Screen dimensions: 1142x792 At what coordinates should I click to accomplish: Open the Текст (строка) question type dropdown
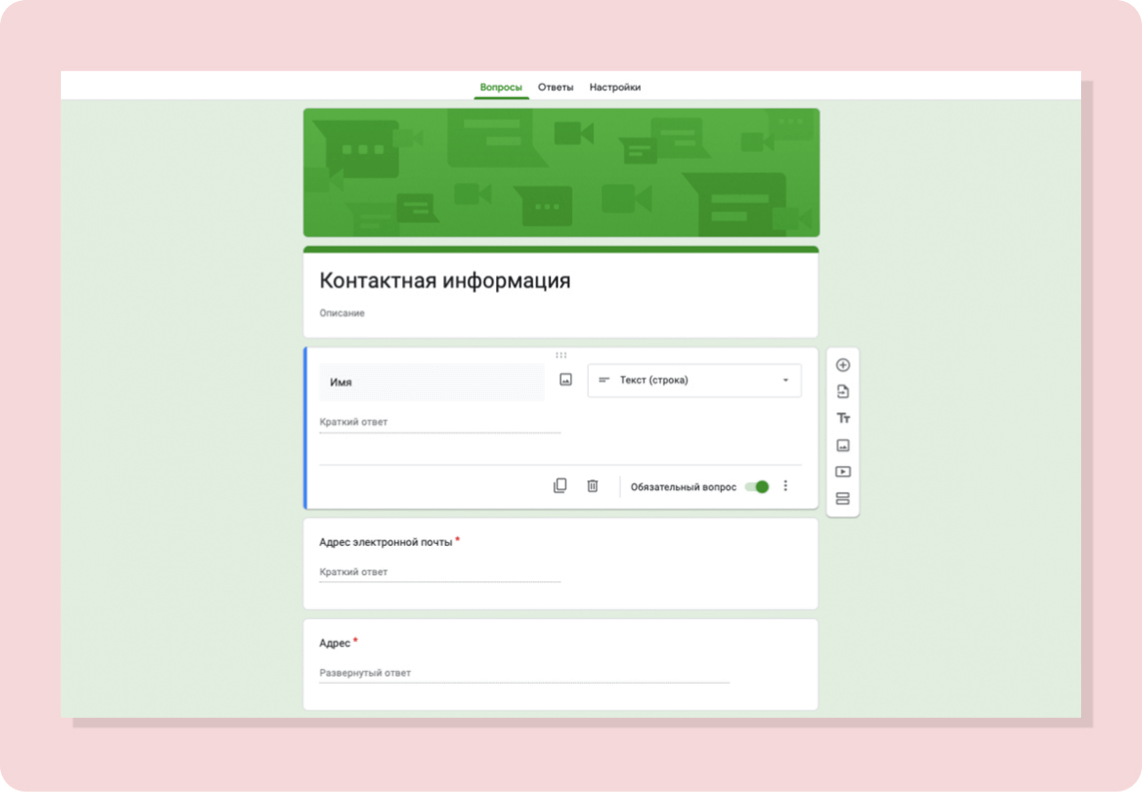694,380
